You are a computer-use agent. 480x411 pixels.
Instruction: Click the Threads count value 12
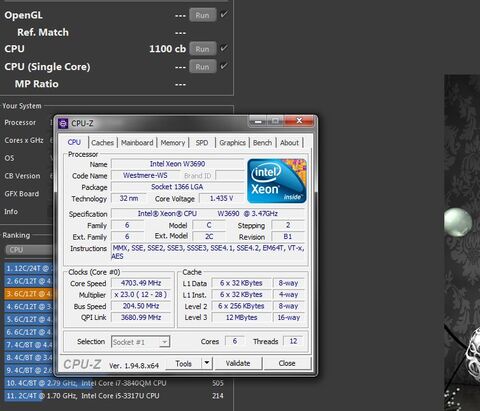coord(293,341)
